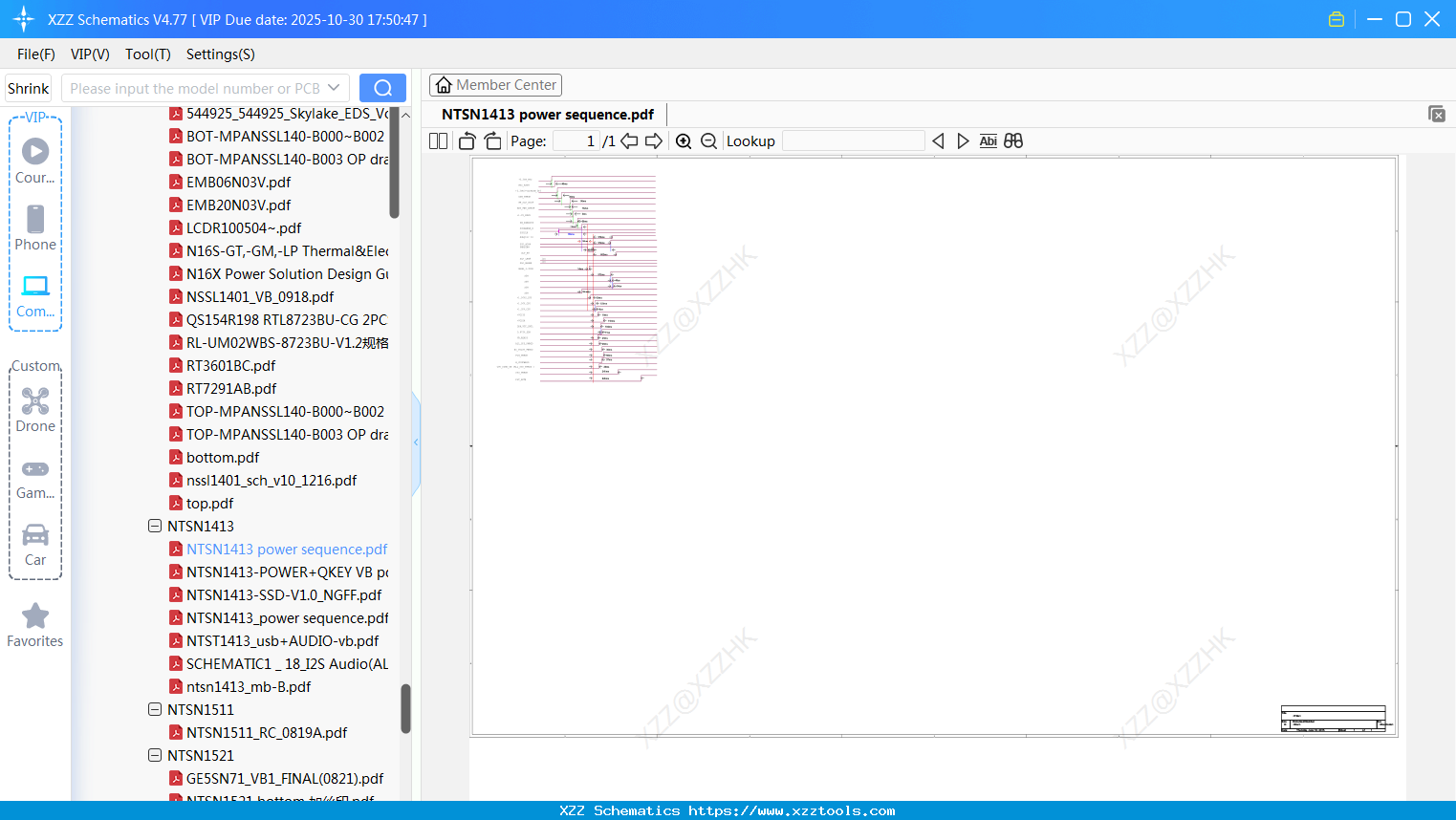The width and height of the screenshot is (1456, 820).
Task: Close all document tabs icon
Action: (1436, 114)
